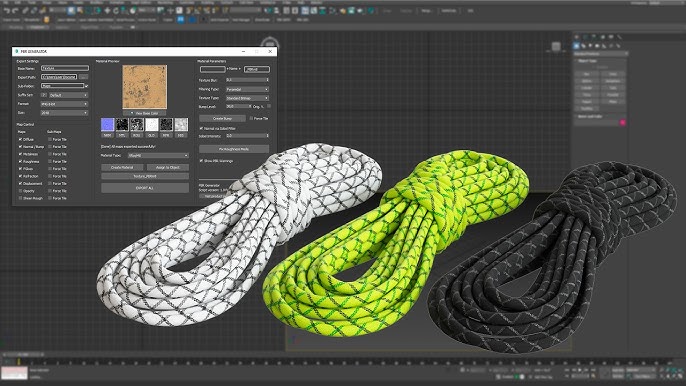Click the Assign to Object button

(x=168, y=168)
